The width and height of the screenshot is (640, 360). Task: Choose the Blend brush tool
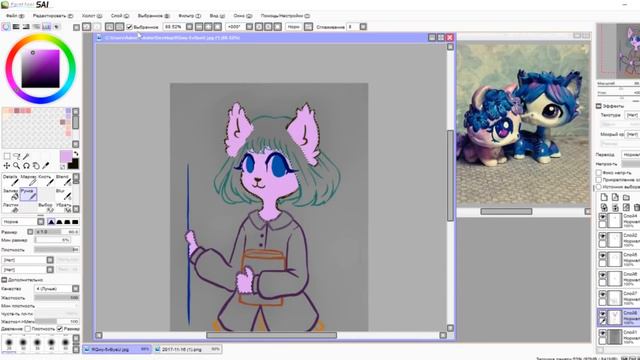63,180
